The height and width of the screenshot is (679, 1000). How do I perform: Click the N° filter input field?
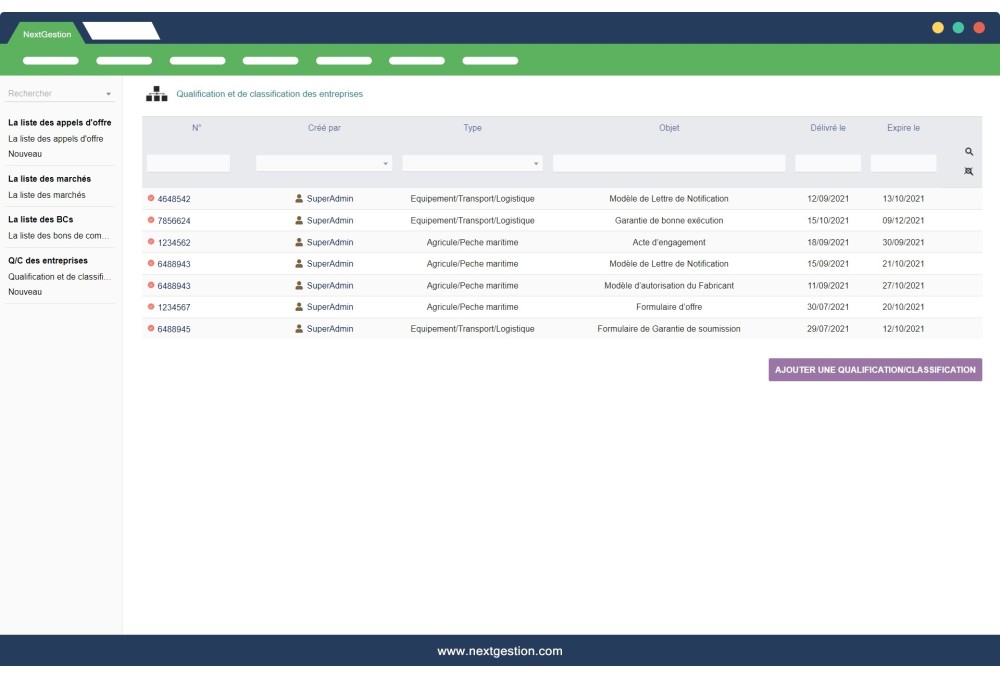[188, 163]
